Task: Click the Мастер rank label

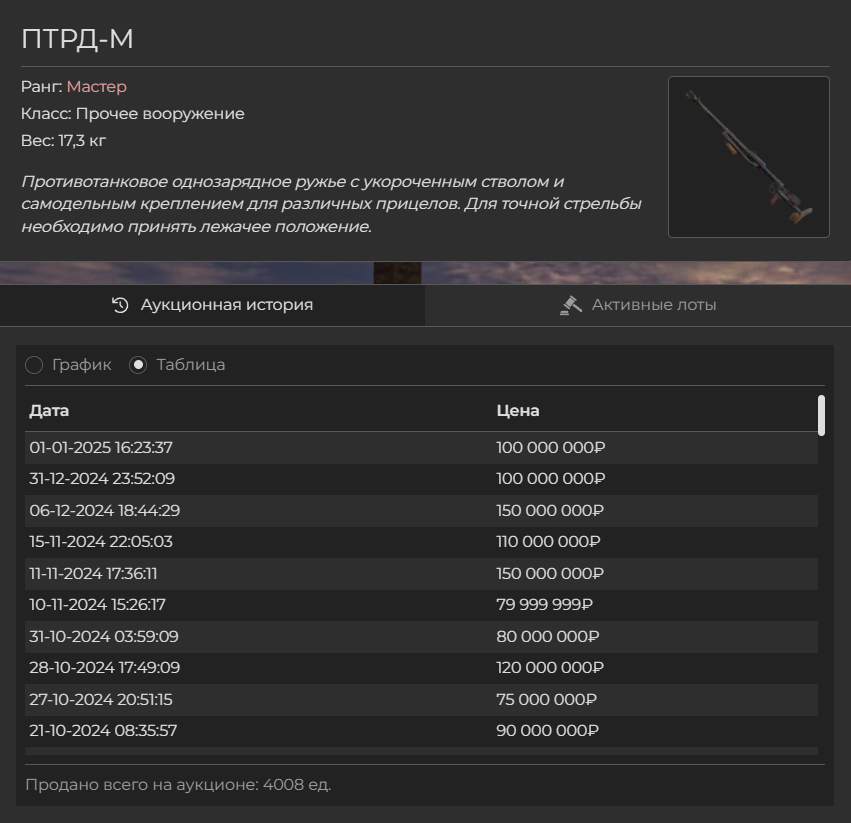Action: tap(97, 86)
